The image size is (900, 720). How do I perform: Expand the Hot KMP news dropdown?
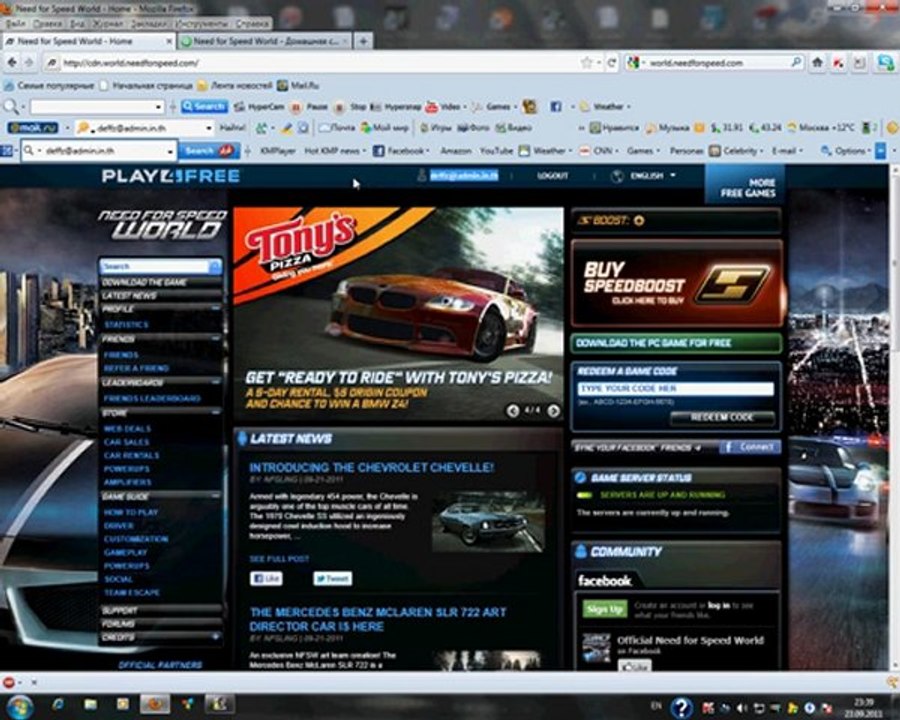[335, 150]
